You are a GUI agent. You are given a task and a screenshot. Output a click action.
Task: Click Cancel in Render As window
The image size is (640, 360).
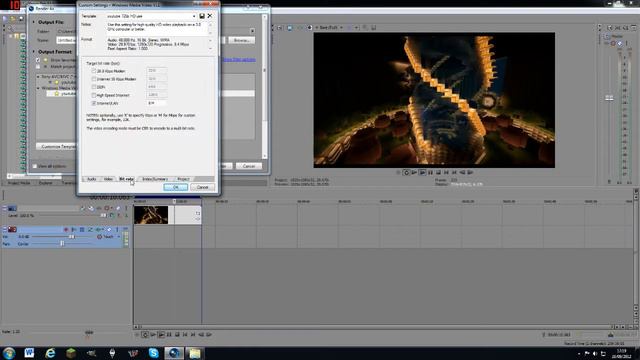[249, 166]
